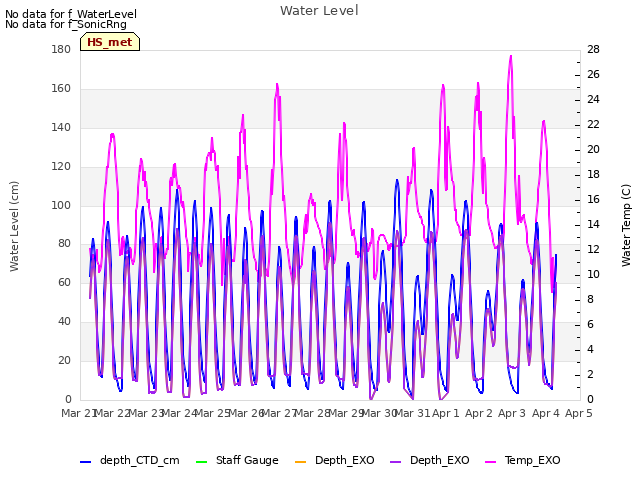Click the Mar 31 date label
The image size is (640, 480).
(413, 413)
